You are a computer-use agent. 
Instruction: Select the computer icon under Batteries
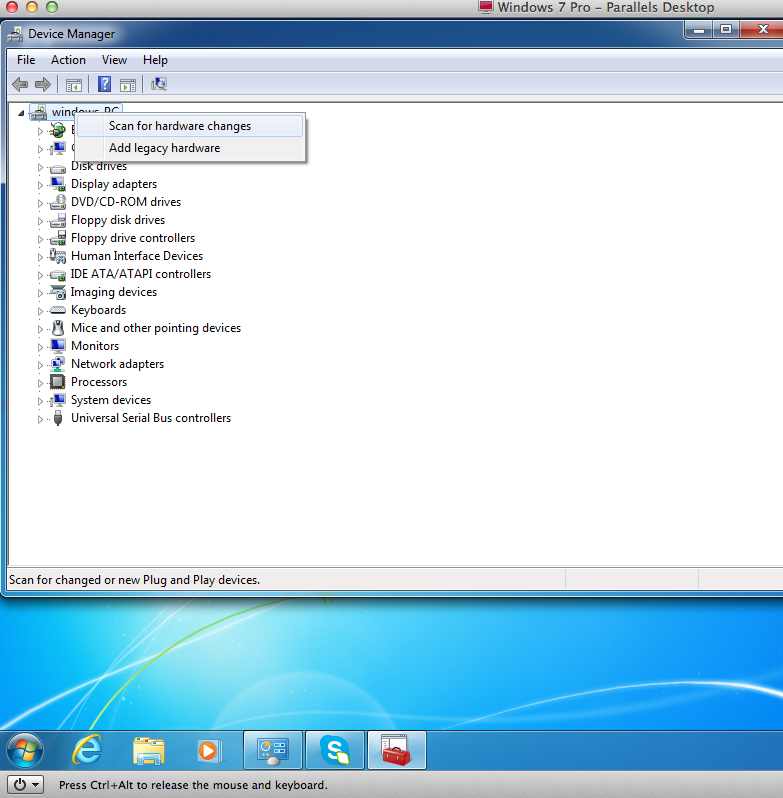tap(57, 148)
